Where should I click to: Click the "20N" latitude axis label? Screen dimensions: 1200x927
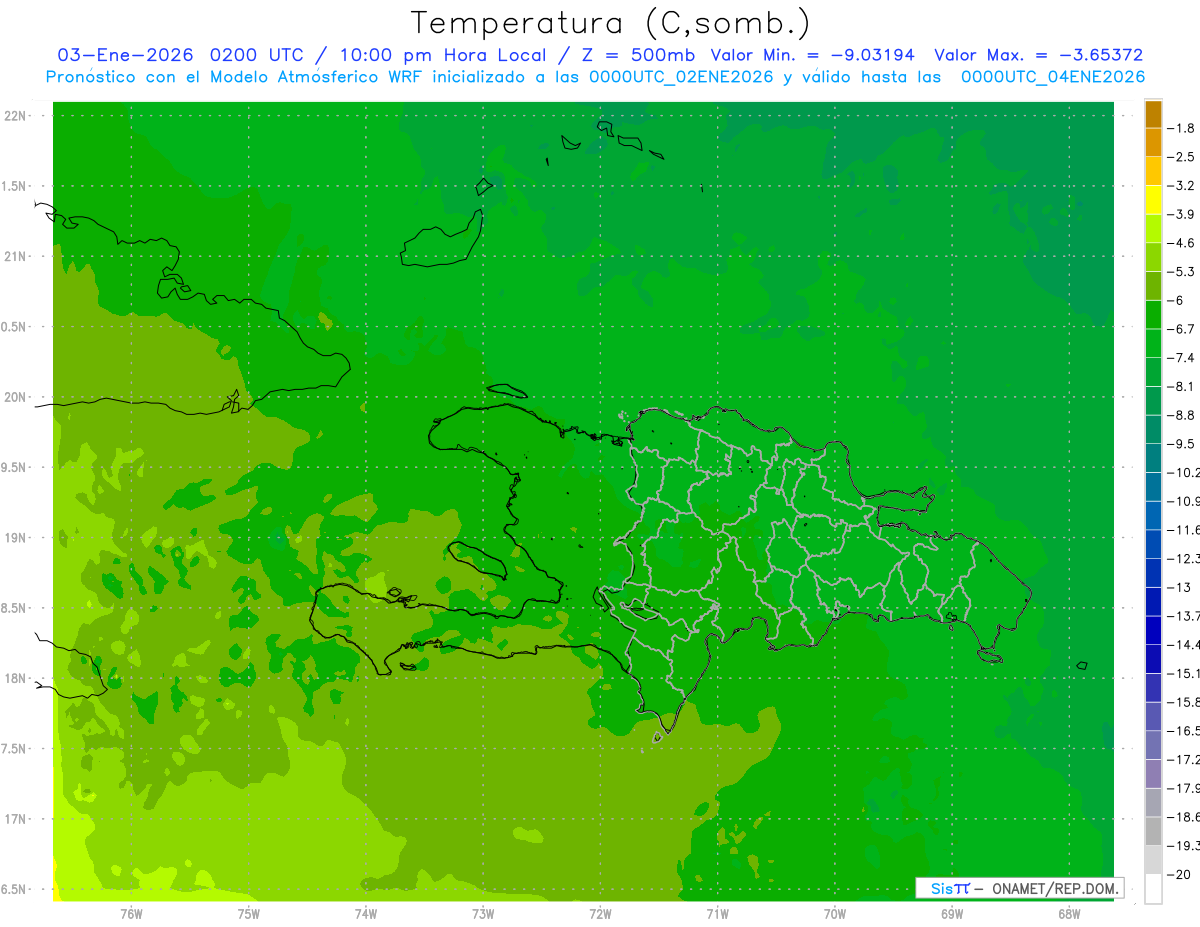(16, 397)
